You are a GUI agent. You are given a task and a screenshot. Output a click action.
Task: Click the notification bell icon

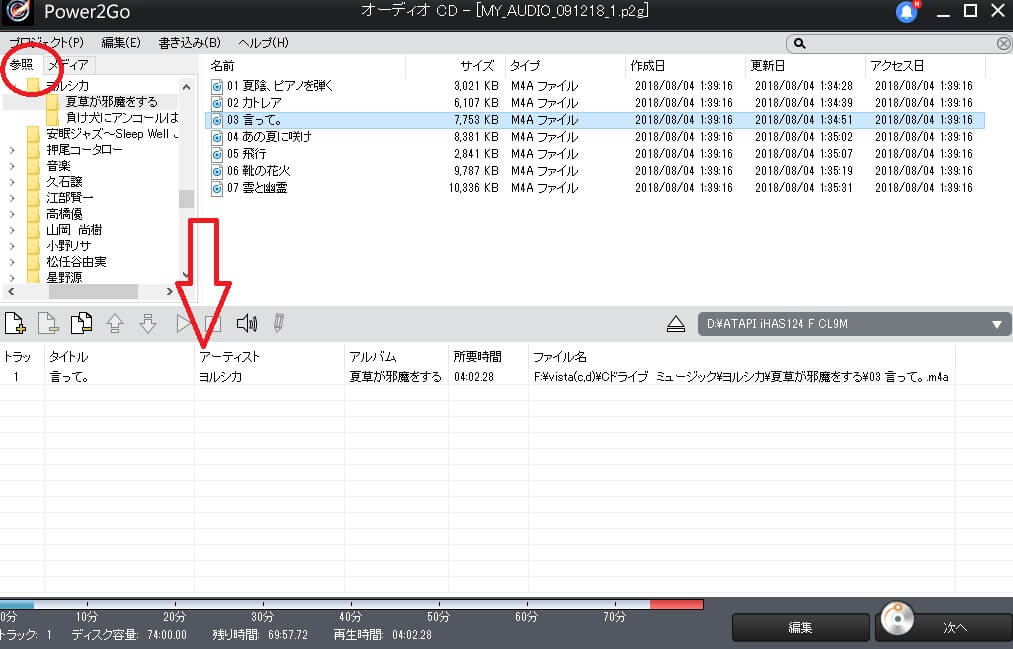905,12
